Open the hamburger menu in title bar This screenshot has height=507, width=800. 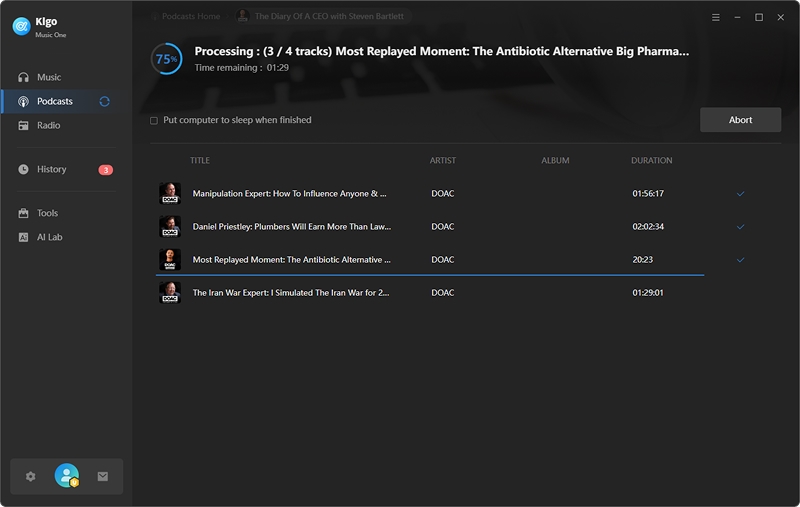pyautogui.click(x=716, y=17)
